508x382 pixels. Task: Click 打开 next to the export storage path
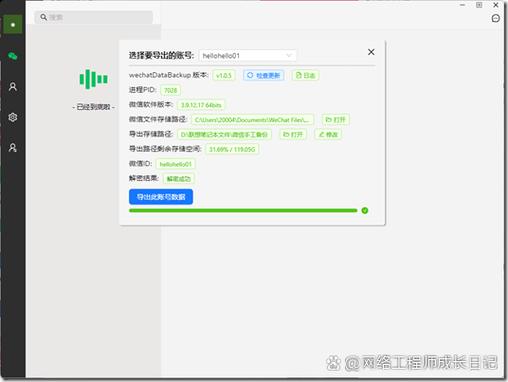click(x=293, y=134)
